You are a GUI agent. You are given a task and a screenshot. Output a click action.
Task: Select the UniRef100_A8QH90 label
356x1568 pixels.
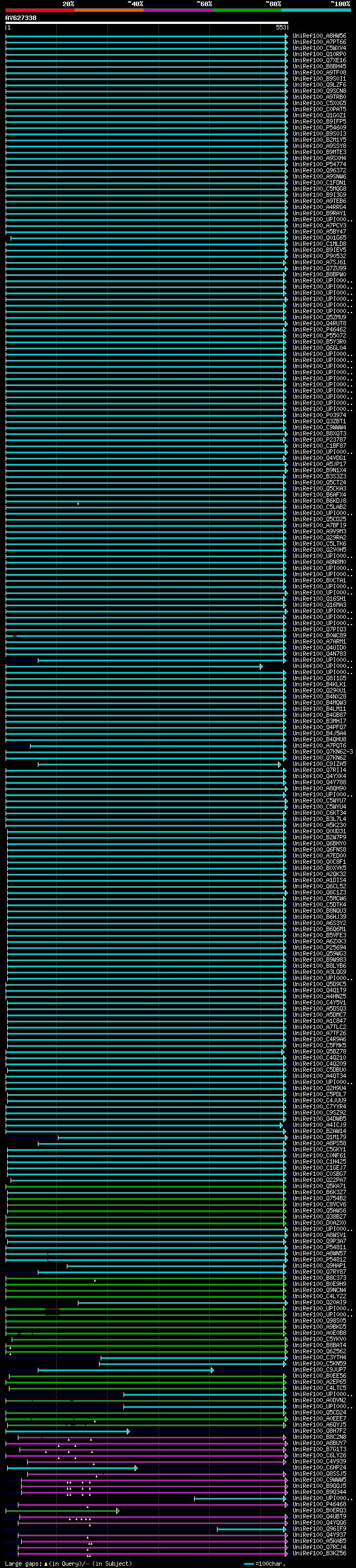click(x=319, y=788)
